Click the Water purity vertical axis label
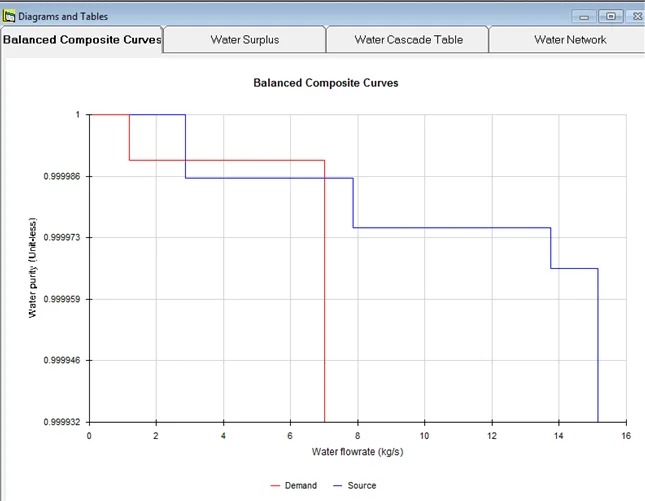This screenshot has width=645, height=501. pyautogui.click(x=33, y=267)
